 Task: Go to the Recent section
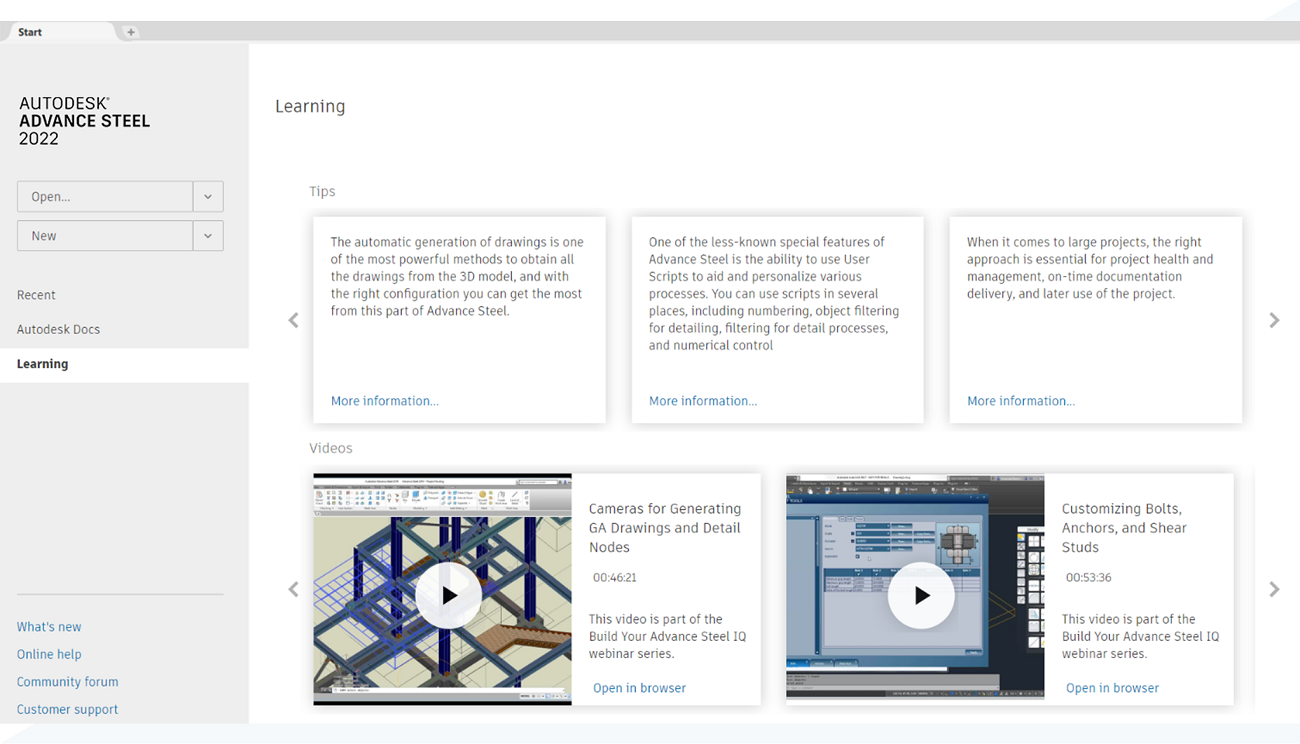pos(36,295)
